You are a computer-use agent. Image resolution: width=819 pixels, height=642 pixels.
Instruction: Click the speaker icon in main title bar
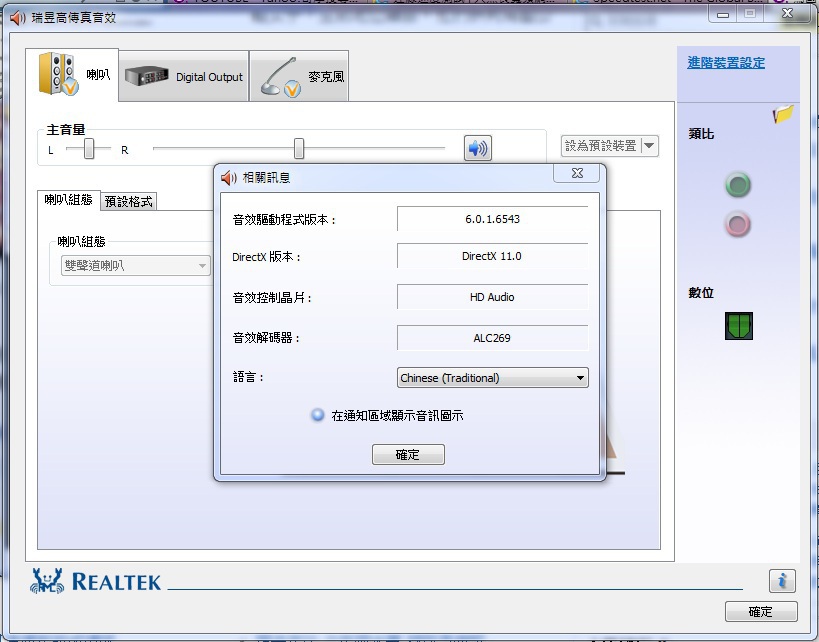(18, 18)
